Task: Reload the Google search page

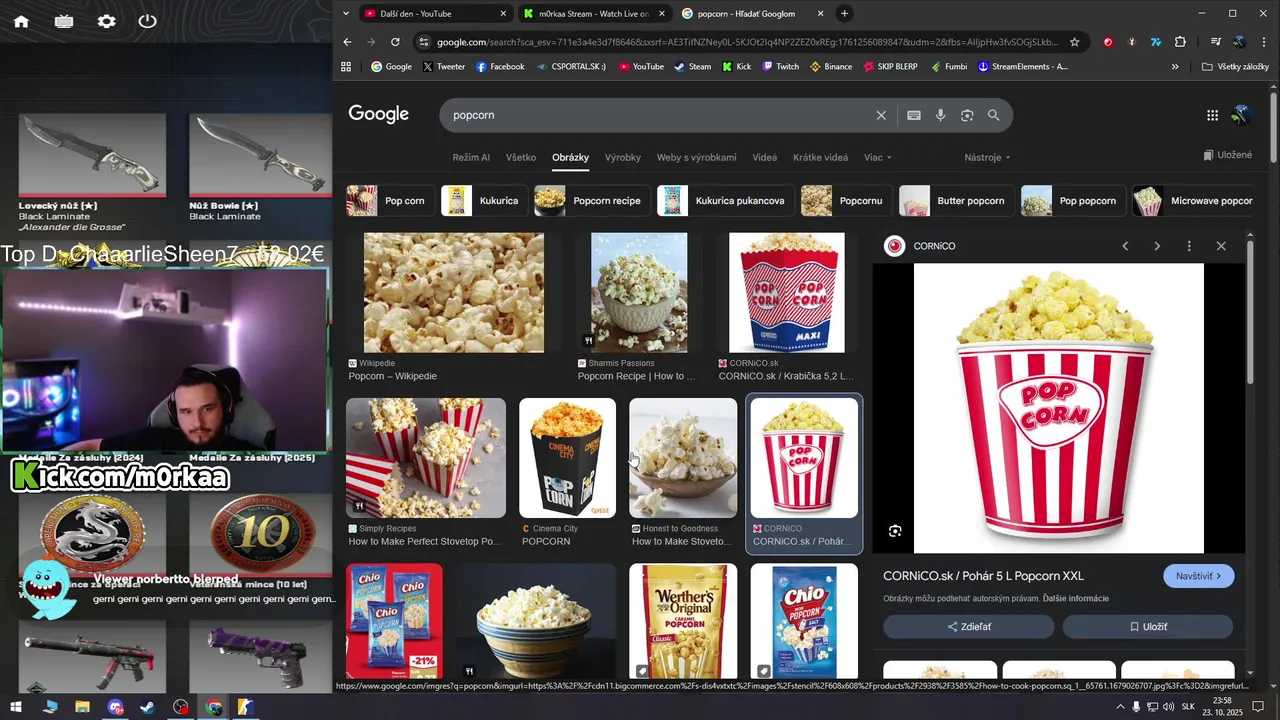Action: point(395,42)
